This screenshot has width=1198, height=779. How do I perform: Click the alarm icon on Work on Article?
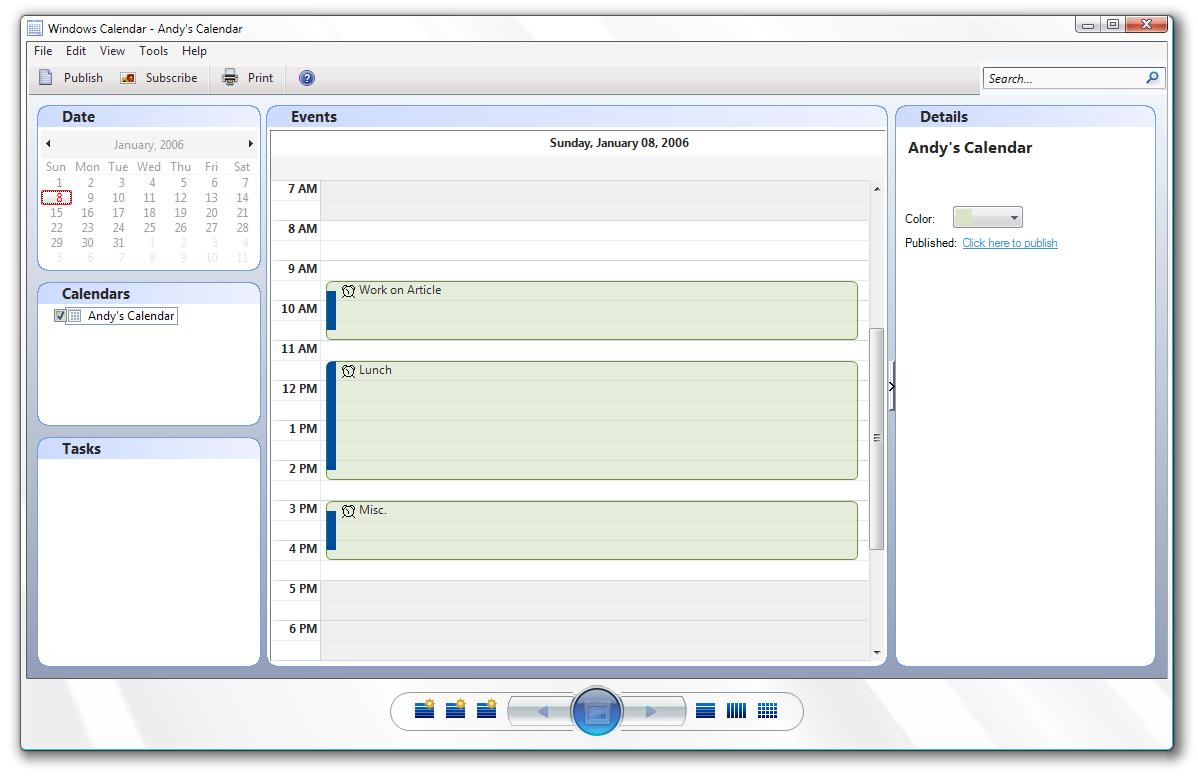(348, 290)
